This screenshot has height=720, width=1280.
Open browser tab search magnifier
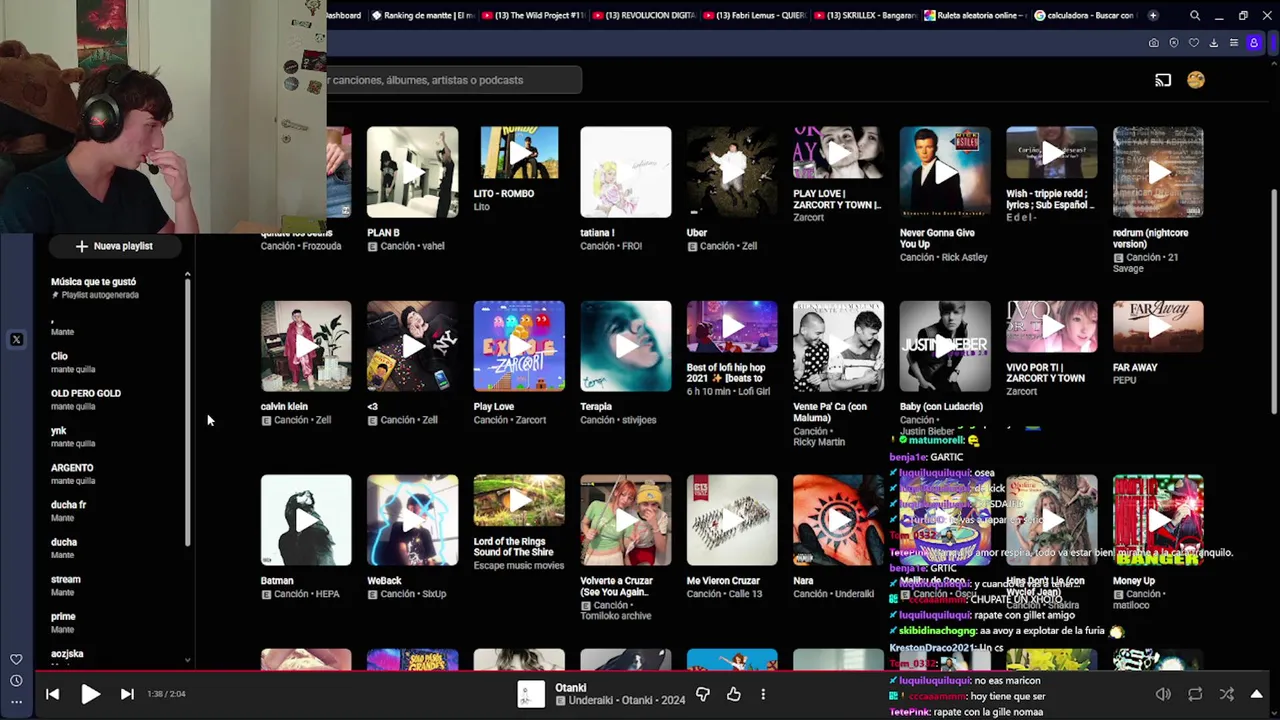[1195, 15]
